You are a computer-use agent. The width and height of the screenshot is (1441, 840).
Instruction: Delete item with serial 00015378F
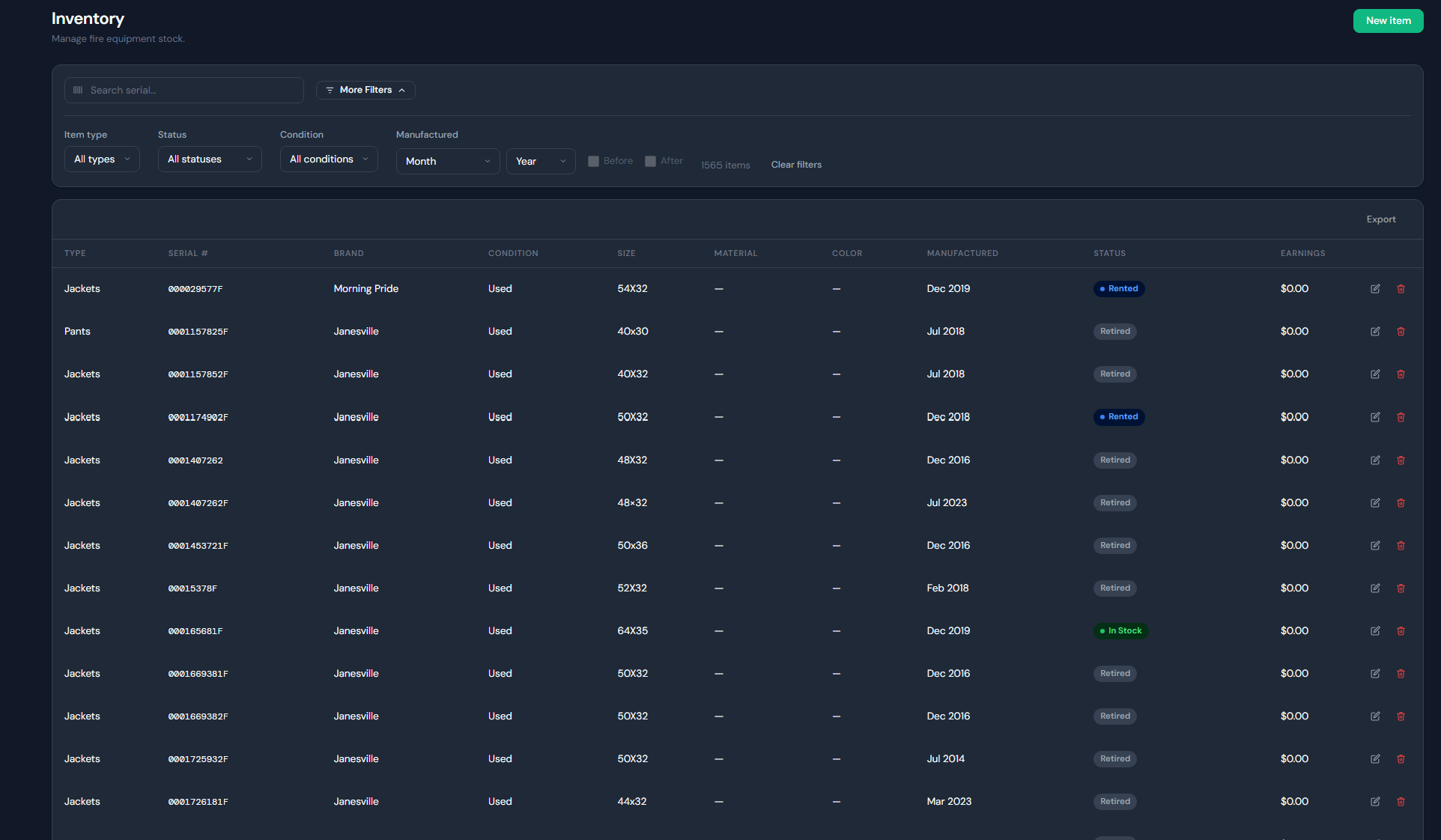(1401, 588)
